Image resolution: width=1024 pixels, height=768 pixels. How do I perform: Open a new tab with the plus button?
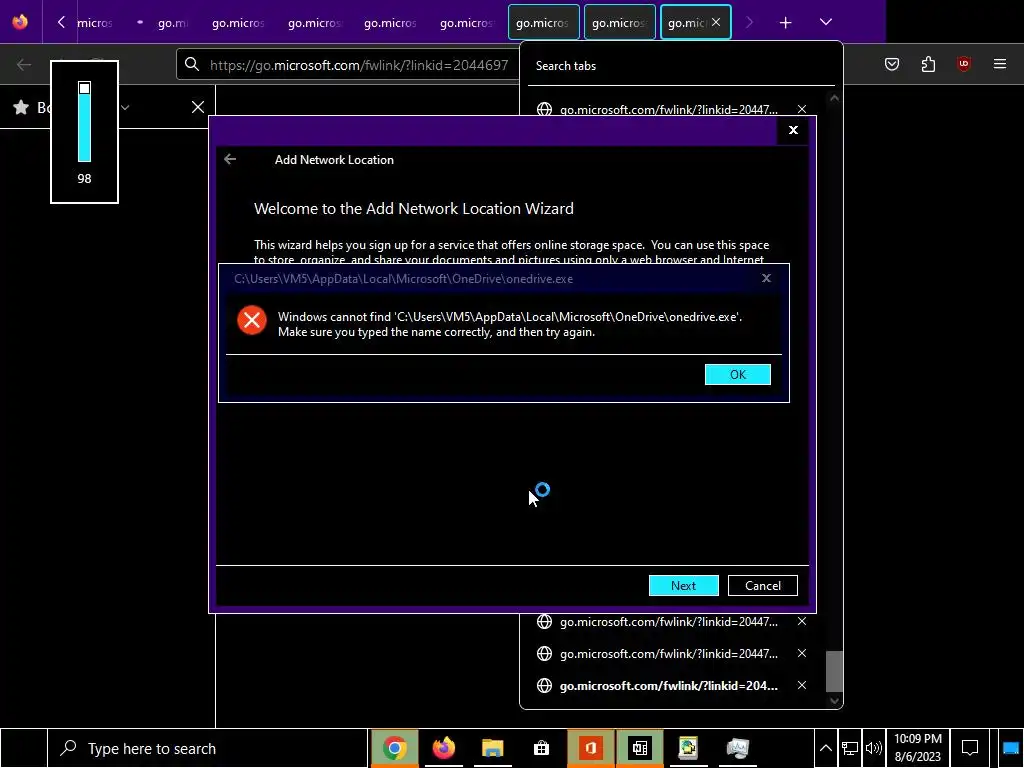786,23
